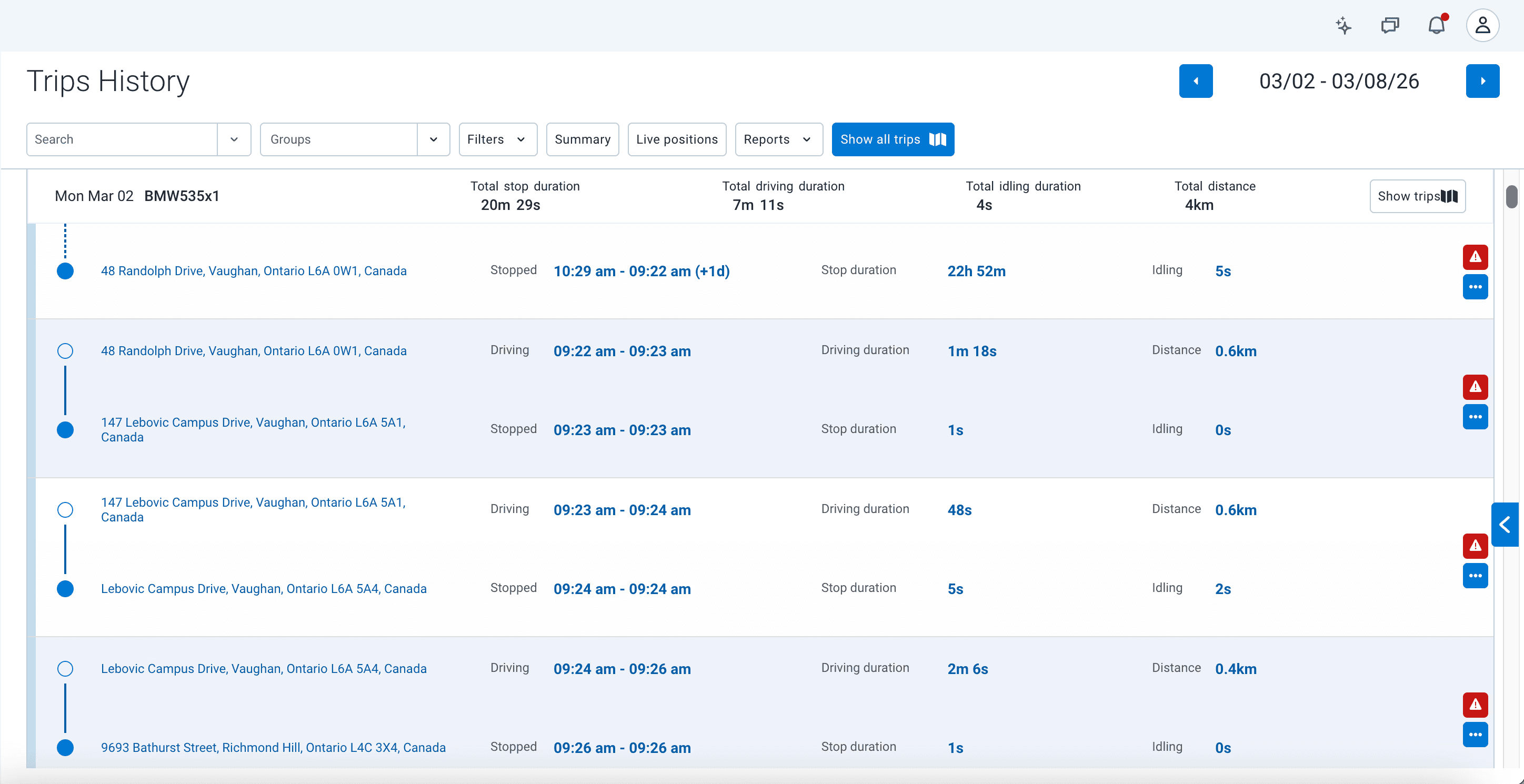Image resolution: width=1524 pixels, height=784 pixels.
Task: Go to previous week with left arrow
Action: [x=1196, y=81]
